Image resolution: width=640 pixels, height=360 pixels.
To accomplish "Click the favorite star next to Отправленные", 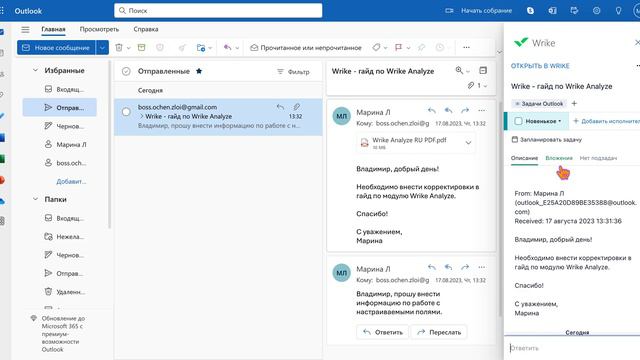I will click(199, 71).
